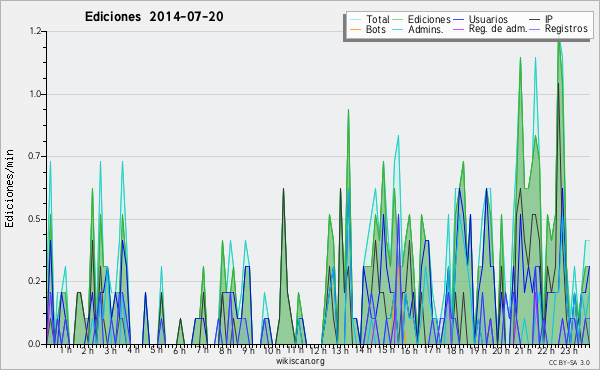Click the '23 h' x-axis label
The width and height of the screenshot is (600, 370).
[x=569, y=351]
